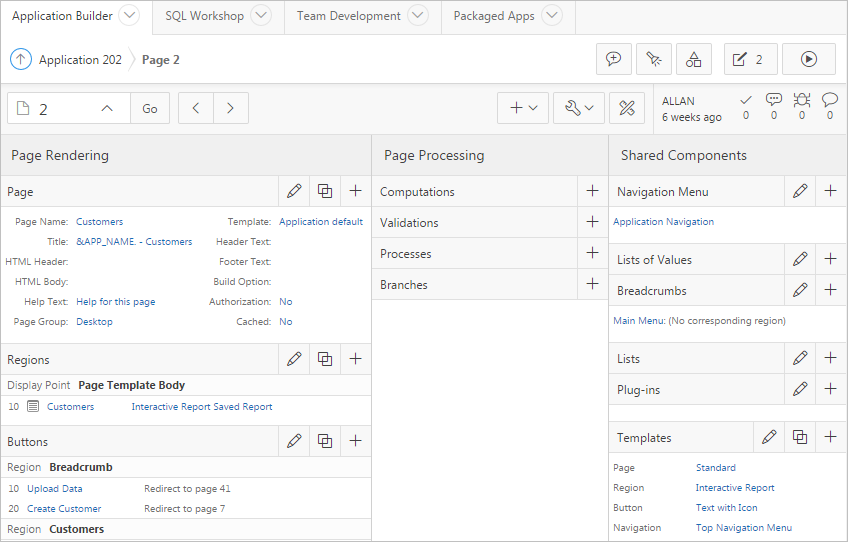848x542 pixels.
Task: Click the up-arrow icon beside Application 202
Action: (21, 59)
